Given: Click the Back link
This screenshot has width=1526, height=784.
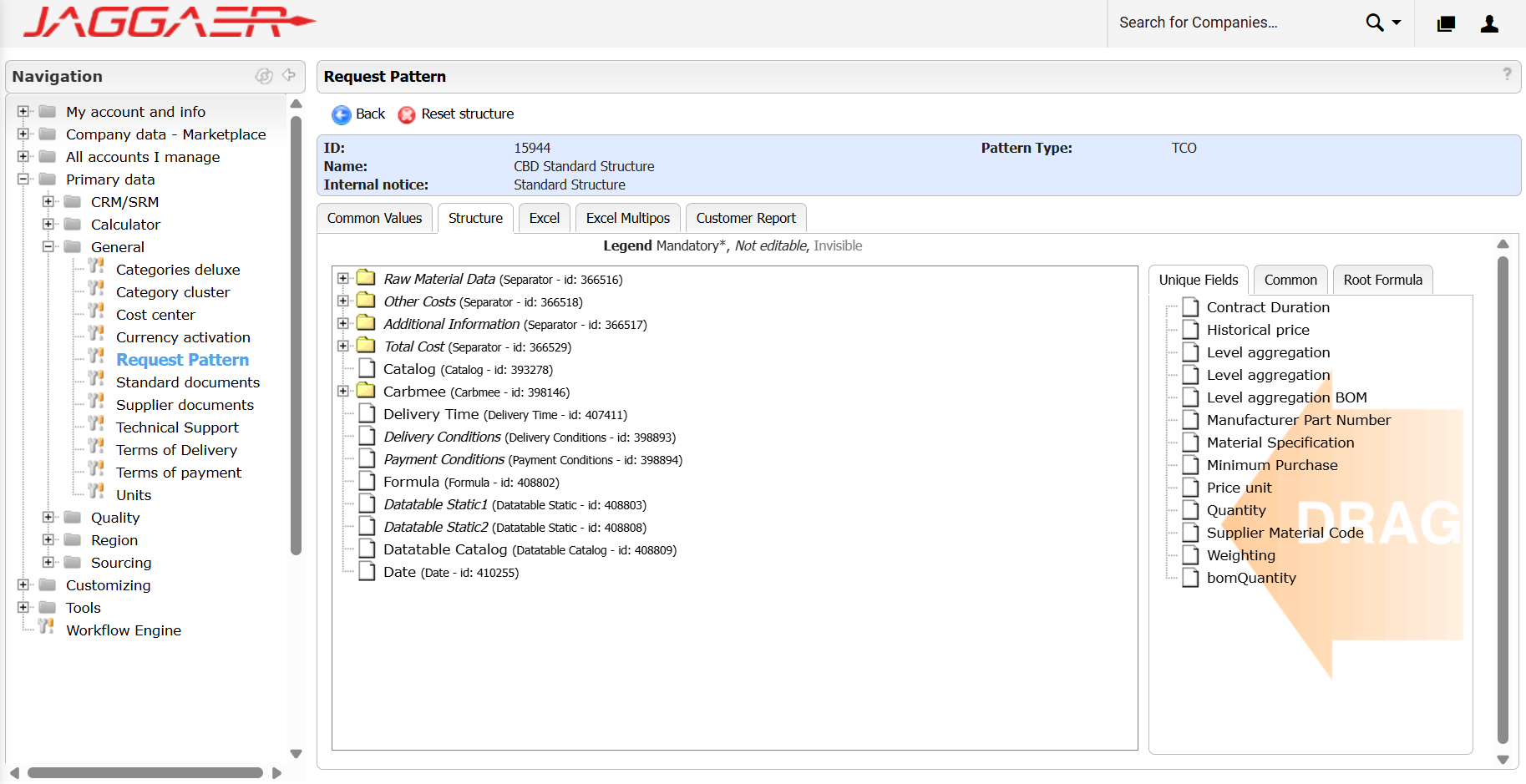Looking at the screenshot, I should click(x=370, y=114).
